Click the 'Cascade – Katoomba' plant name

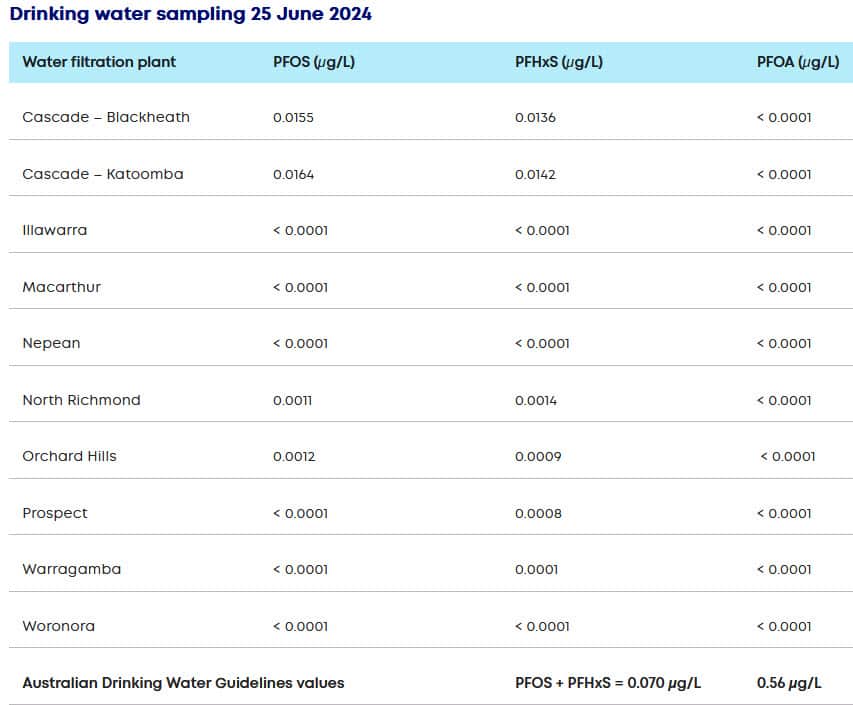pos(103,174)
